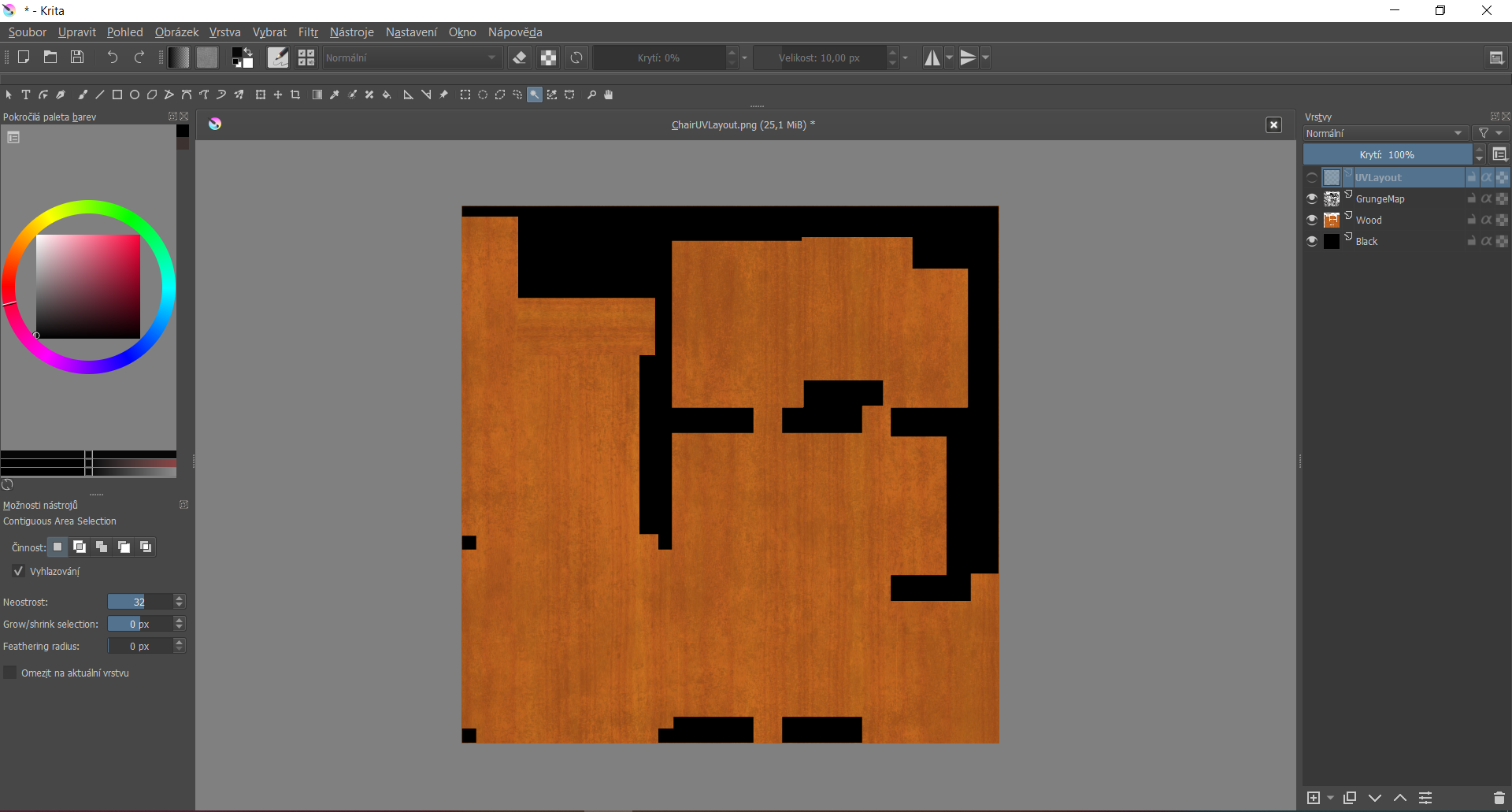Toggle horizontal mirror mode
The width and height of the screenshot is (1512, 812).
[932, 57]
